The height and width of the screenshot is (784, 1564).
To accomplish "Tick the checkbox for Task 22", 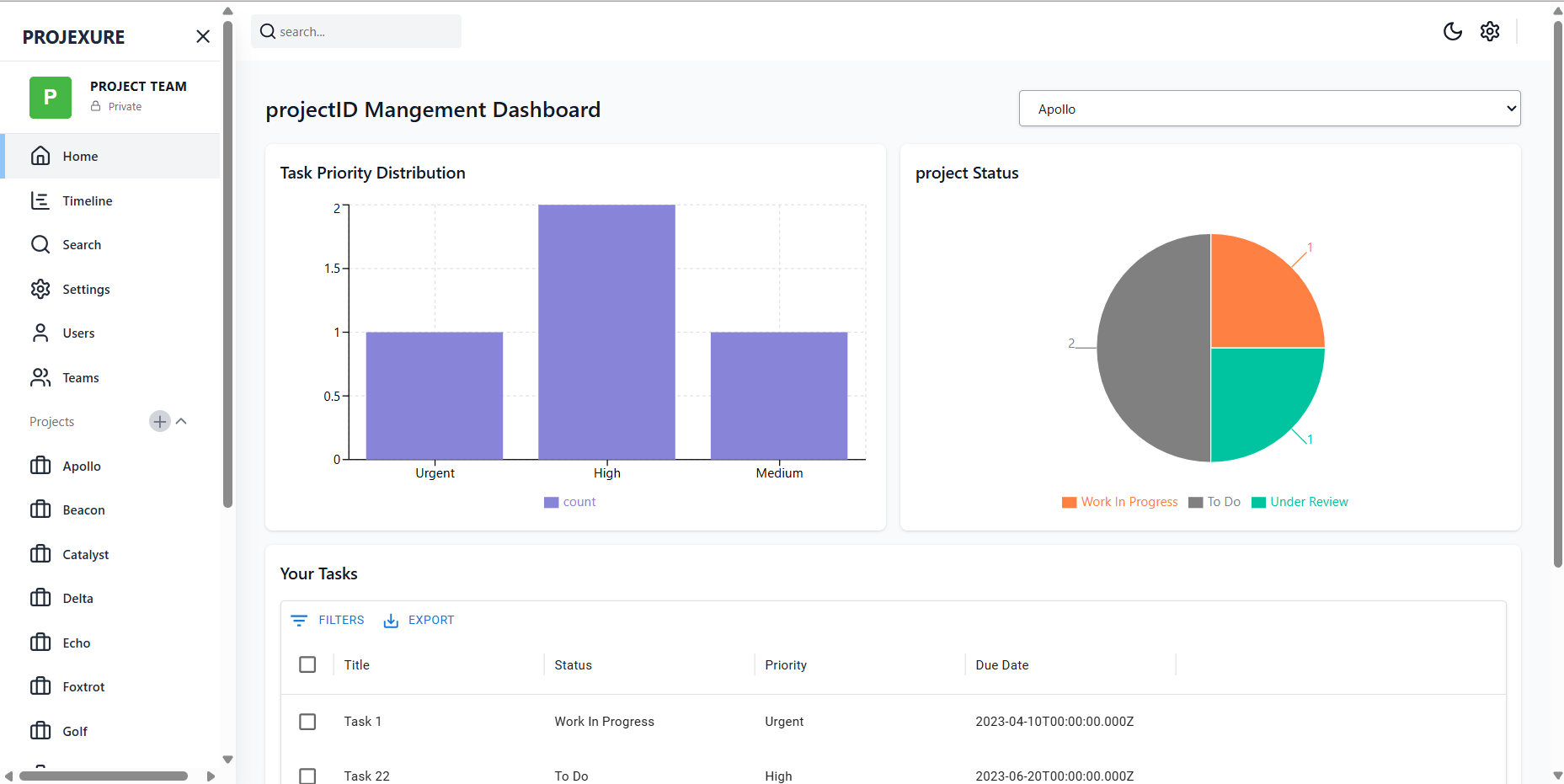I will point(307,776).
